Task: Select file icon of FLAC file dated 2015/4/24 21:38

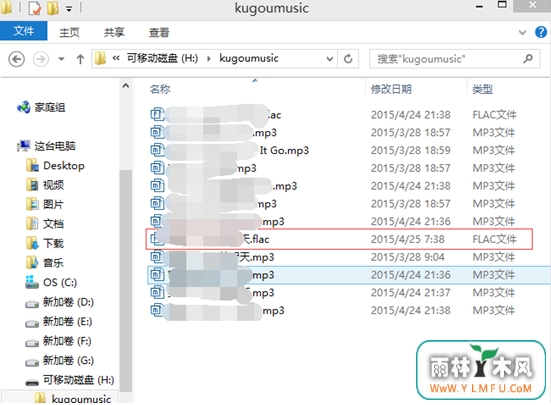Action: (x=157, y=114)
